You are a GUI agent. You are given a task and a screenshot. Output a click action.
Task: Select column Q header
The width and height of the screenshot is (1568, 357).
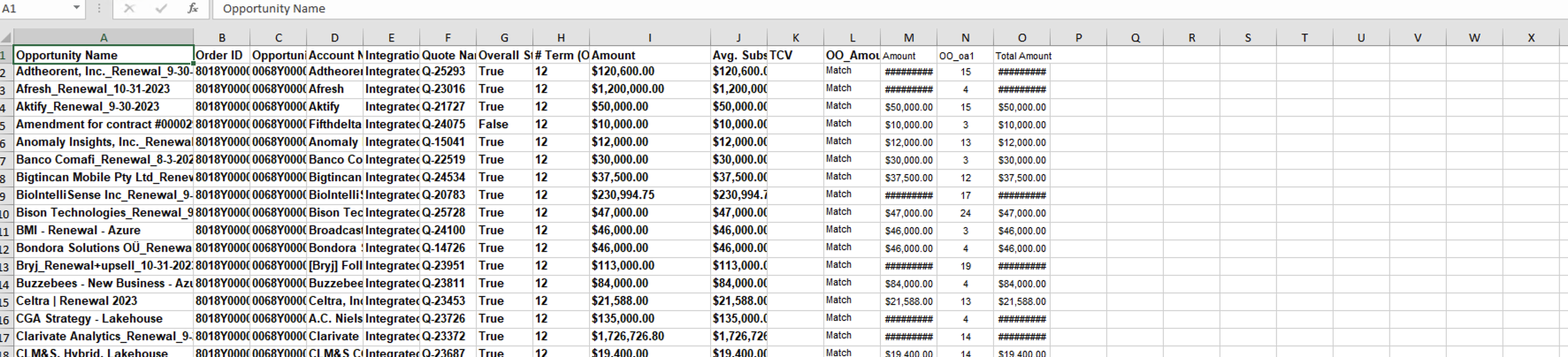1136,38
